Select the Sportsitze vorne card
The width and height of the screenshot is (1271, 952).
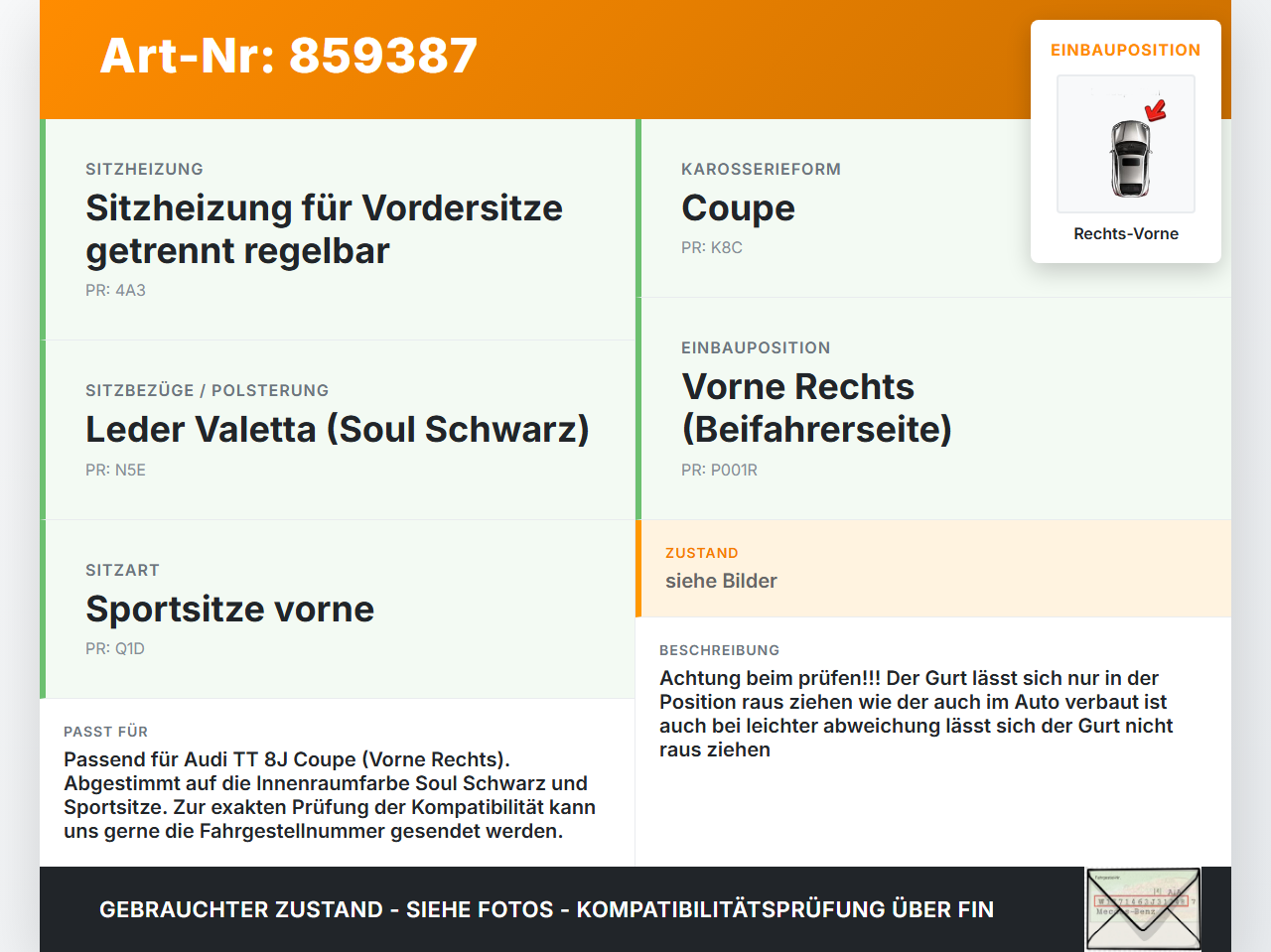click(x=338, y=610)
